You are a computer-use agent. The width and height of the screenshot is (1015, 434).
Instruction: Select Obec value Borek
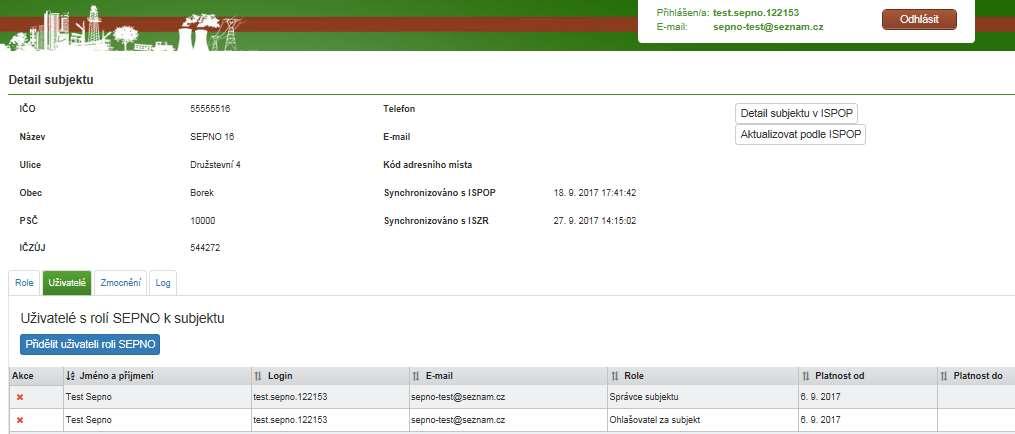[x=202, y=193]
